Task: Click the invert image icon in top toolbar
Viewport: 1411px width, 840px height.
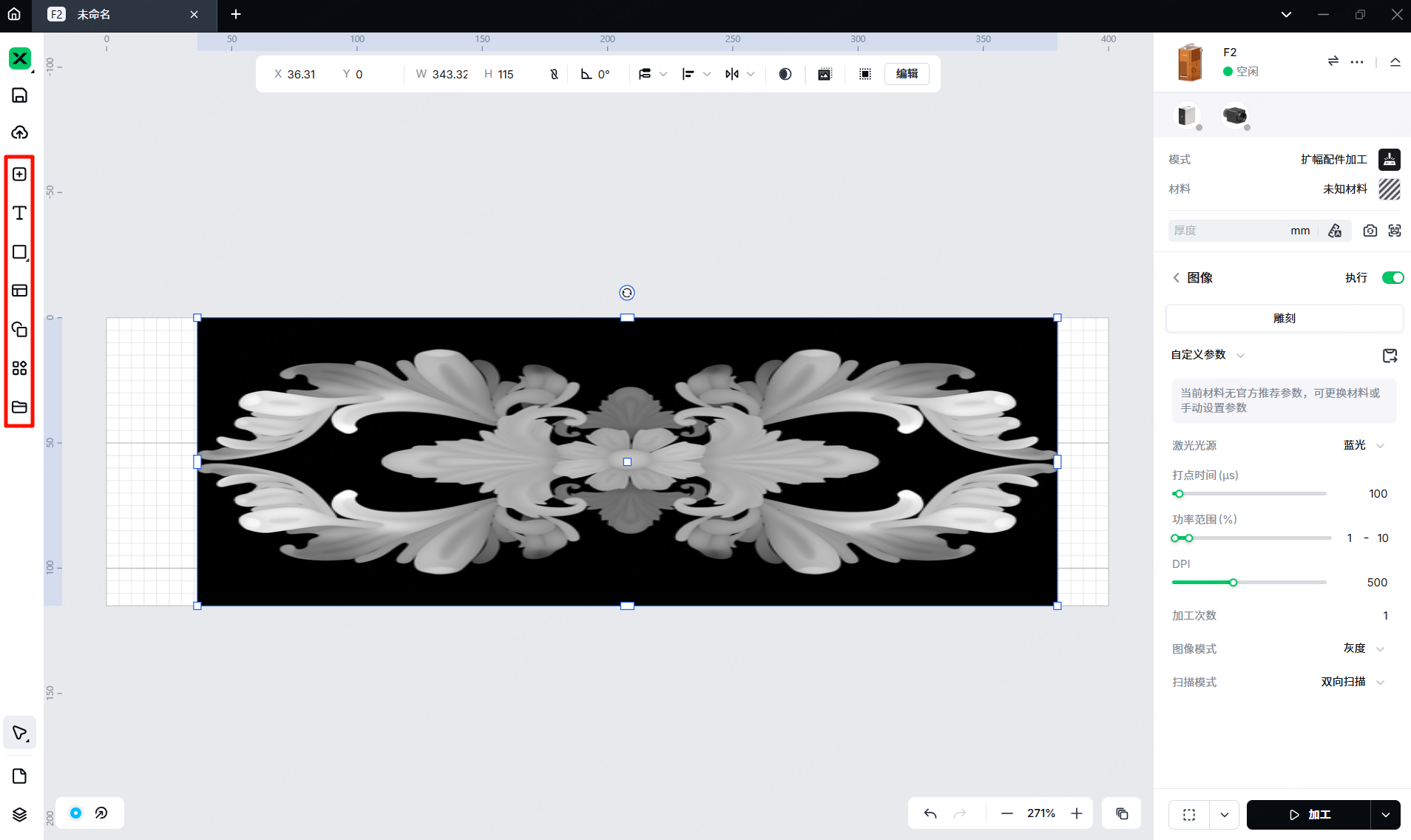Action: pyautogui.click(x=785, y=74)
